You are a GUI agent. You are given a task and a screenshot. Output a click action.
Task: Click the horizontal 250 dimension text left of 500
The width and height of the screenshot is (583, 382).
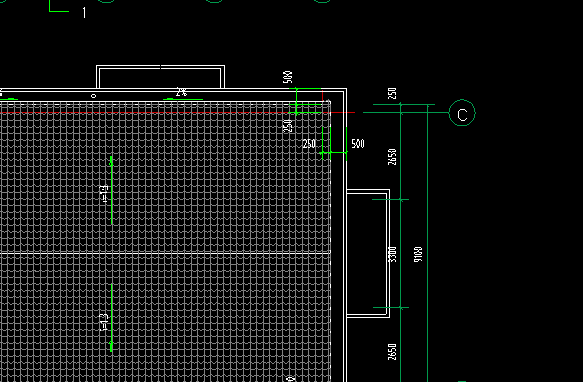pyautogui.click(x=309, y=144)
